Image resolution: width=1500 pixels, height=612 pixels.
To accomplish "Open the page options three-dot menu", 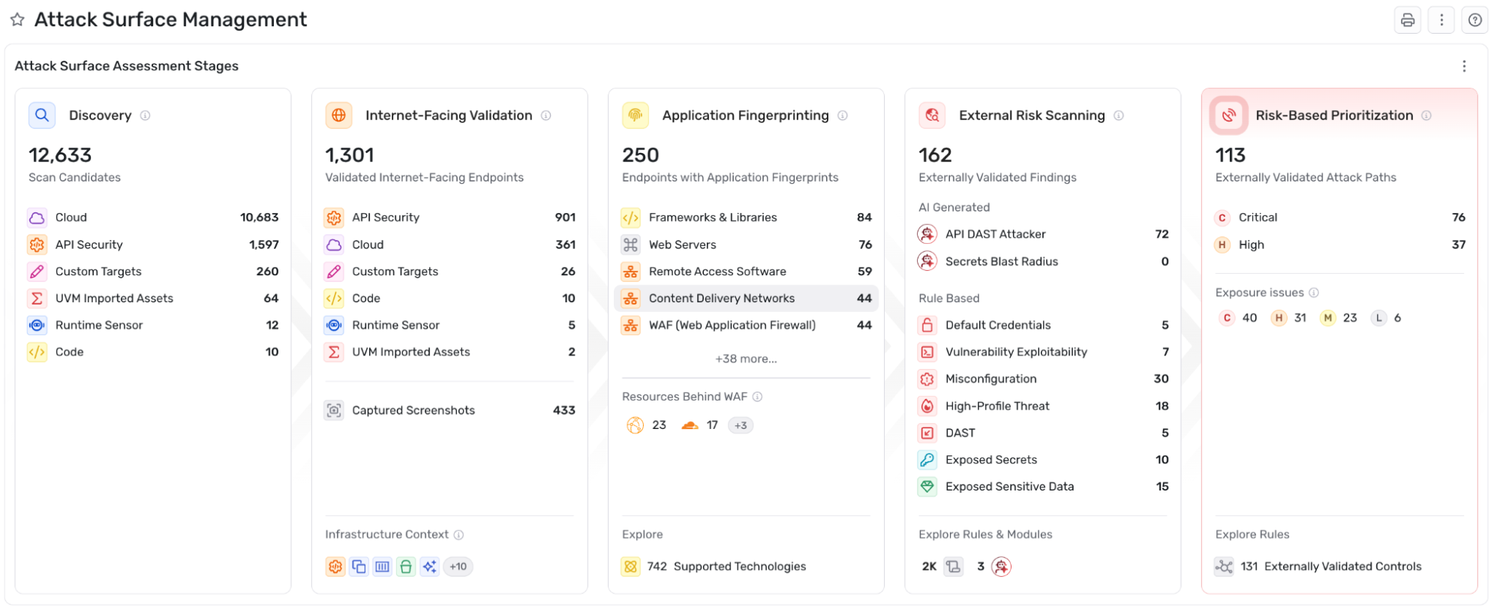I will [x=1441, y=20].
